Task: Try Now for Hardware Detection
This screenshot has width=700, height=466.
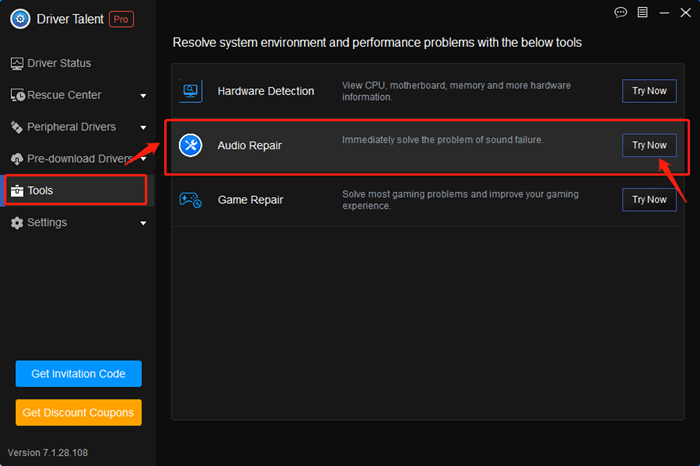Action: click(x=650, y=91)
